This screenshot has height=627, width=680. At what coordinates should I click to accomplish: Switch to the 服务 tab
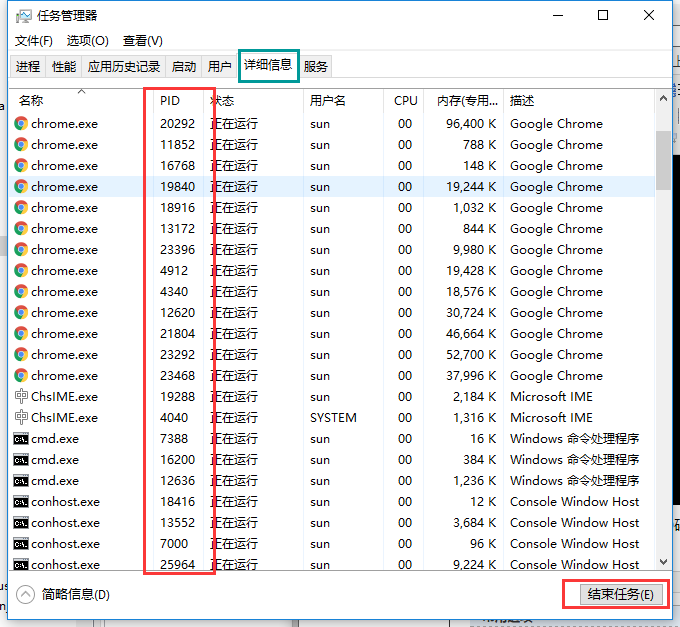pos(315,66)
